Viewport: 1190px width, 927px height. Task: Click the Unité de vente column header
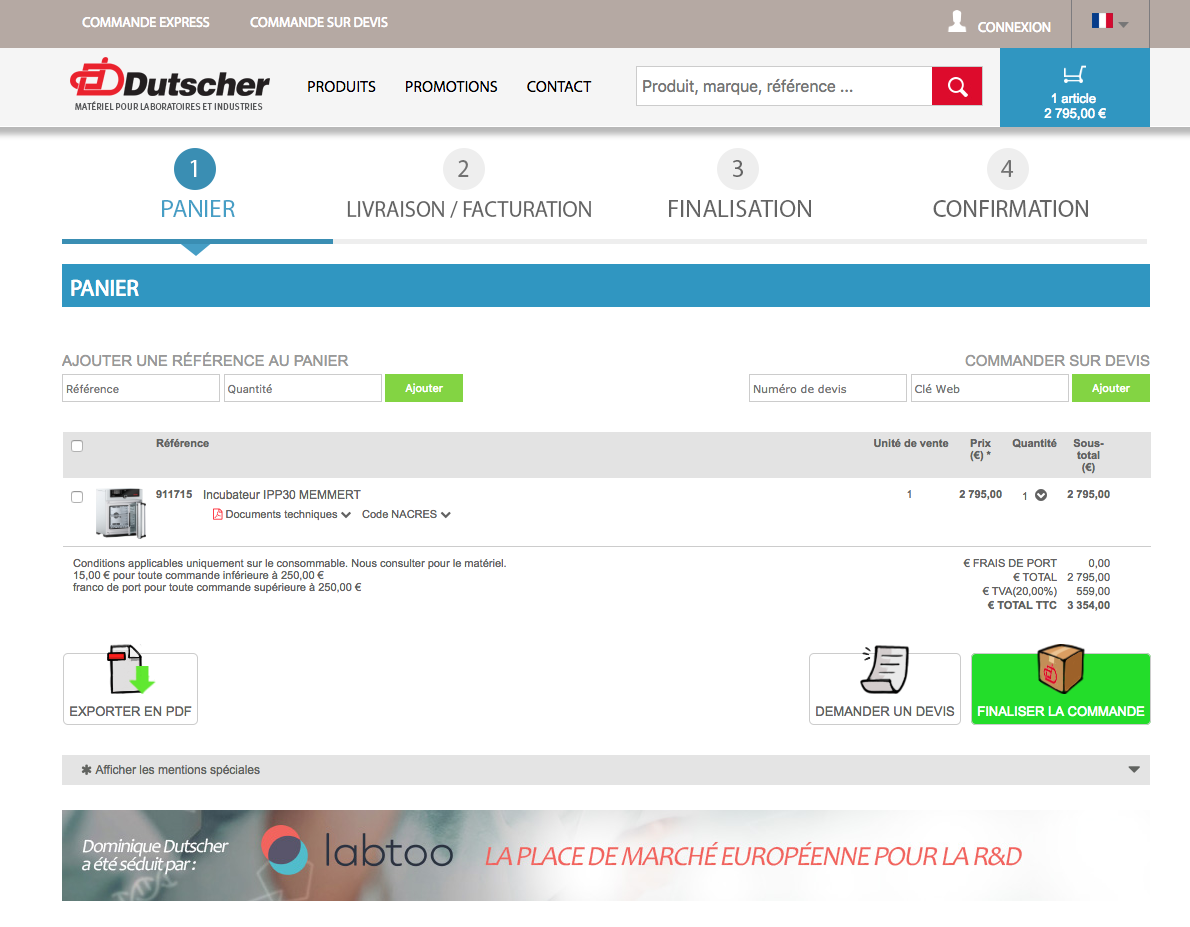click(911, 443)
